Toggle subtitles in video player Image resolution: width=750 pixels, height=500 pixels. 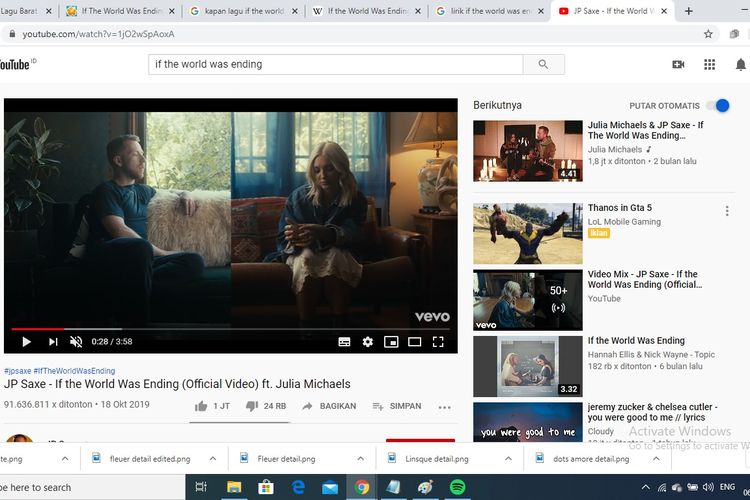pyautogui.click(x=344, y=342)
